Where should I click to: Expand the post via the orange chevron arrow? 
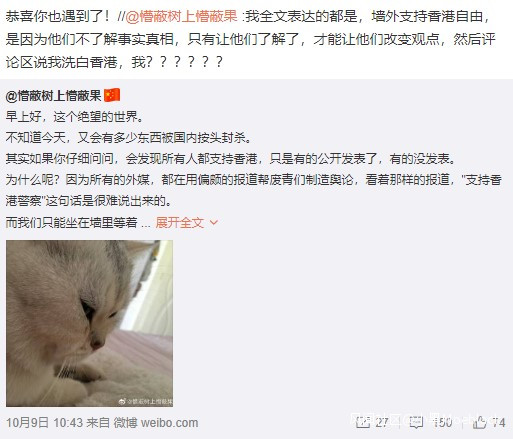[x=214, y=222]
